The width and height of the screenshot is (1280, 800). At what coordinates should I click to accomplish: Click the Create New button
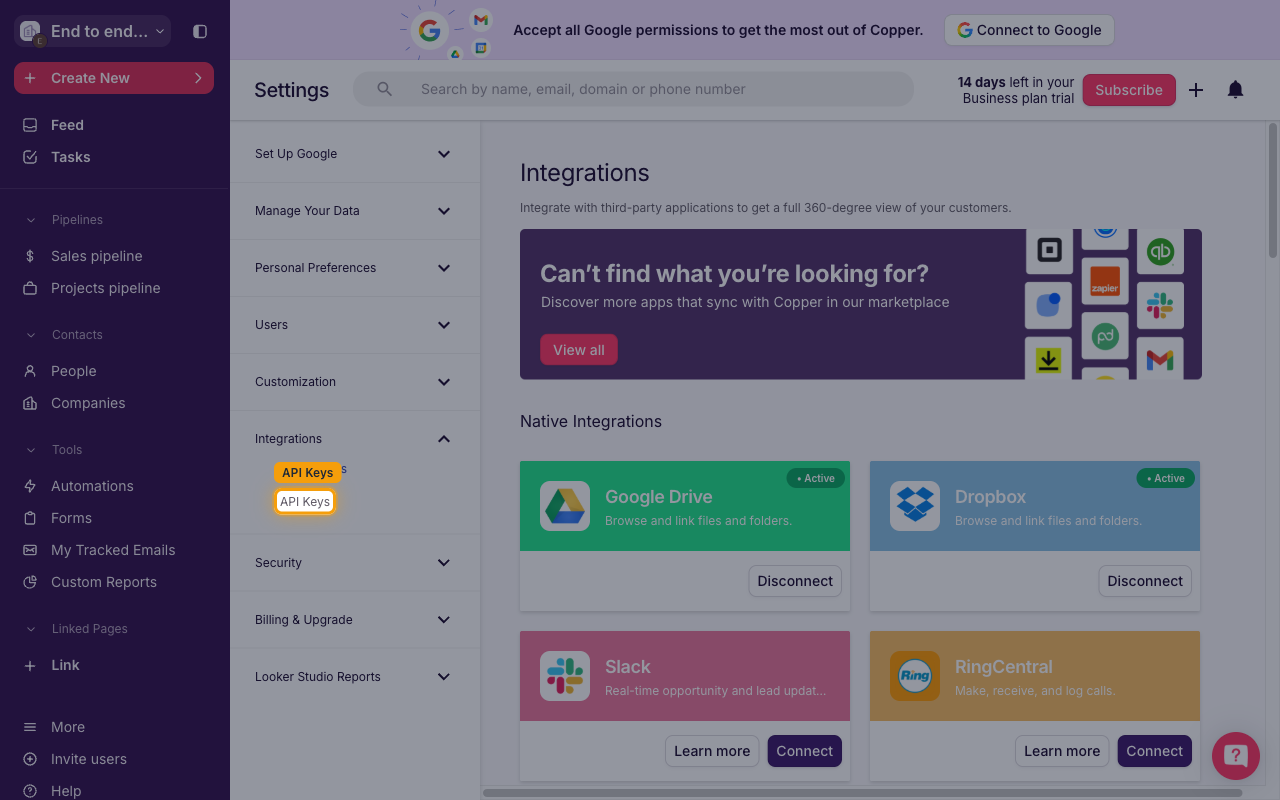pyautogui.click(x=114, y=78)
